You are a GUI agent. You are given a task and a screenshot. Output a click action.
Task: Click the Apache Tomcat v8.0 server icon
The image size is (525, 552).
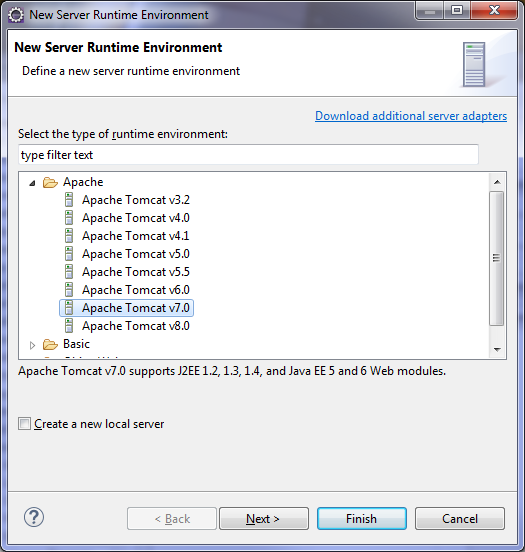[69, 326]
